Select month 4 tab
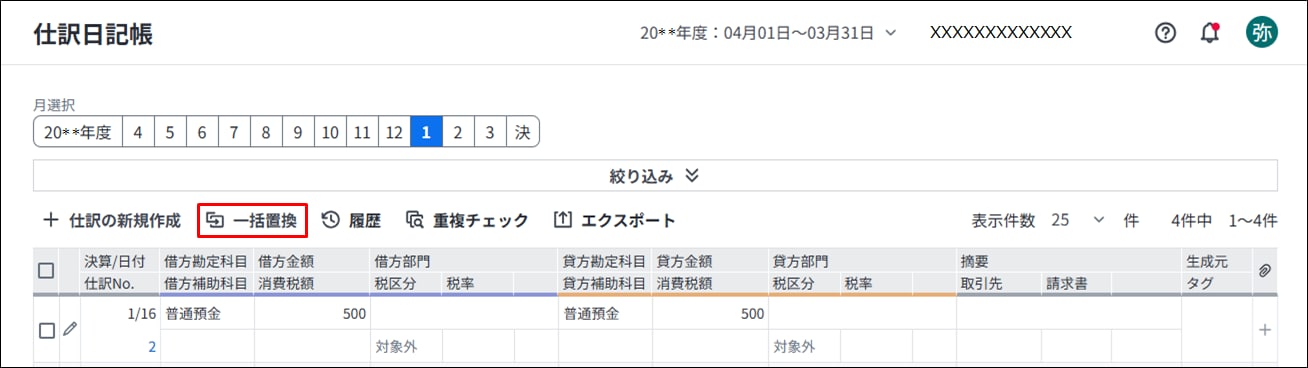The height and width of the screenshot is (368, 1308). pos(138,132)
